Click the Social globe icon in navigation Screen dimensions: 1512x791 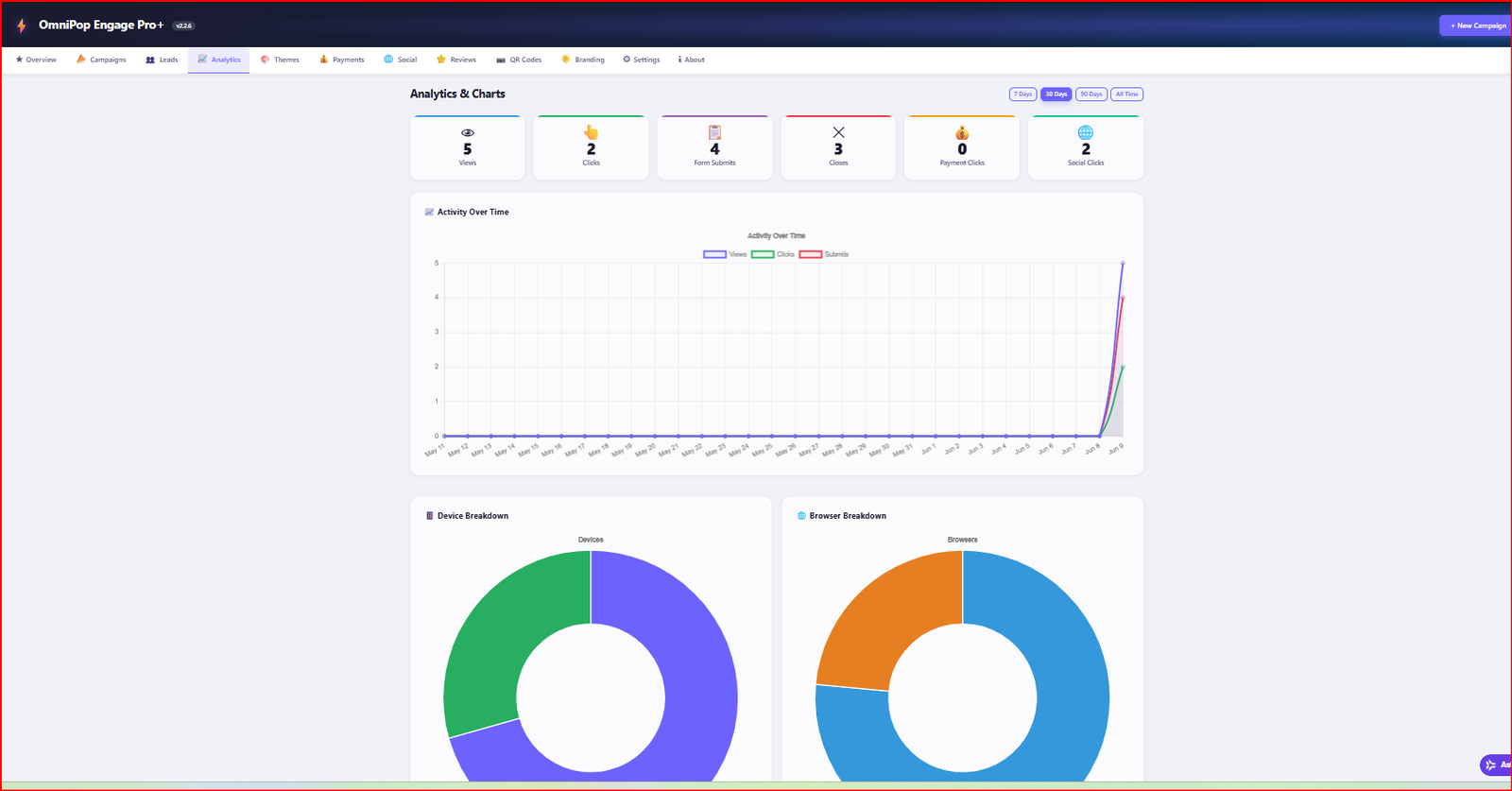[388, 60]
